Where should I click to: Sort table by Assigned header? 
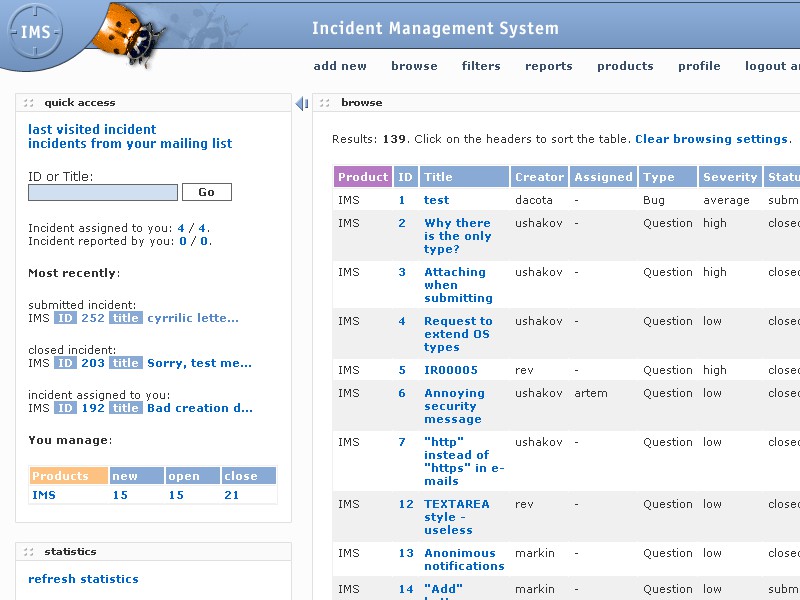coord(604,177)
